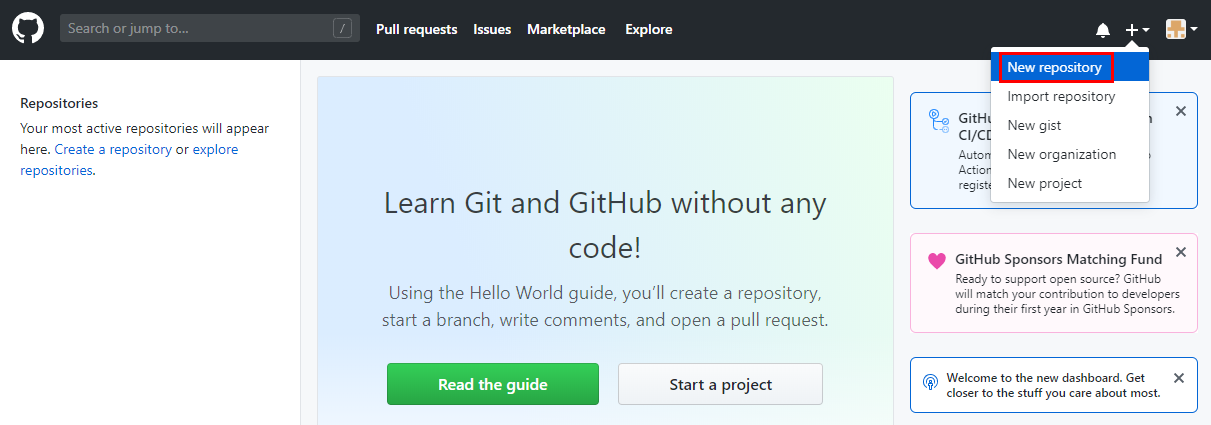Screen dimensions: 1211x425
Task: Click the Read the guide button
Action: (493, 384)
